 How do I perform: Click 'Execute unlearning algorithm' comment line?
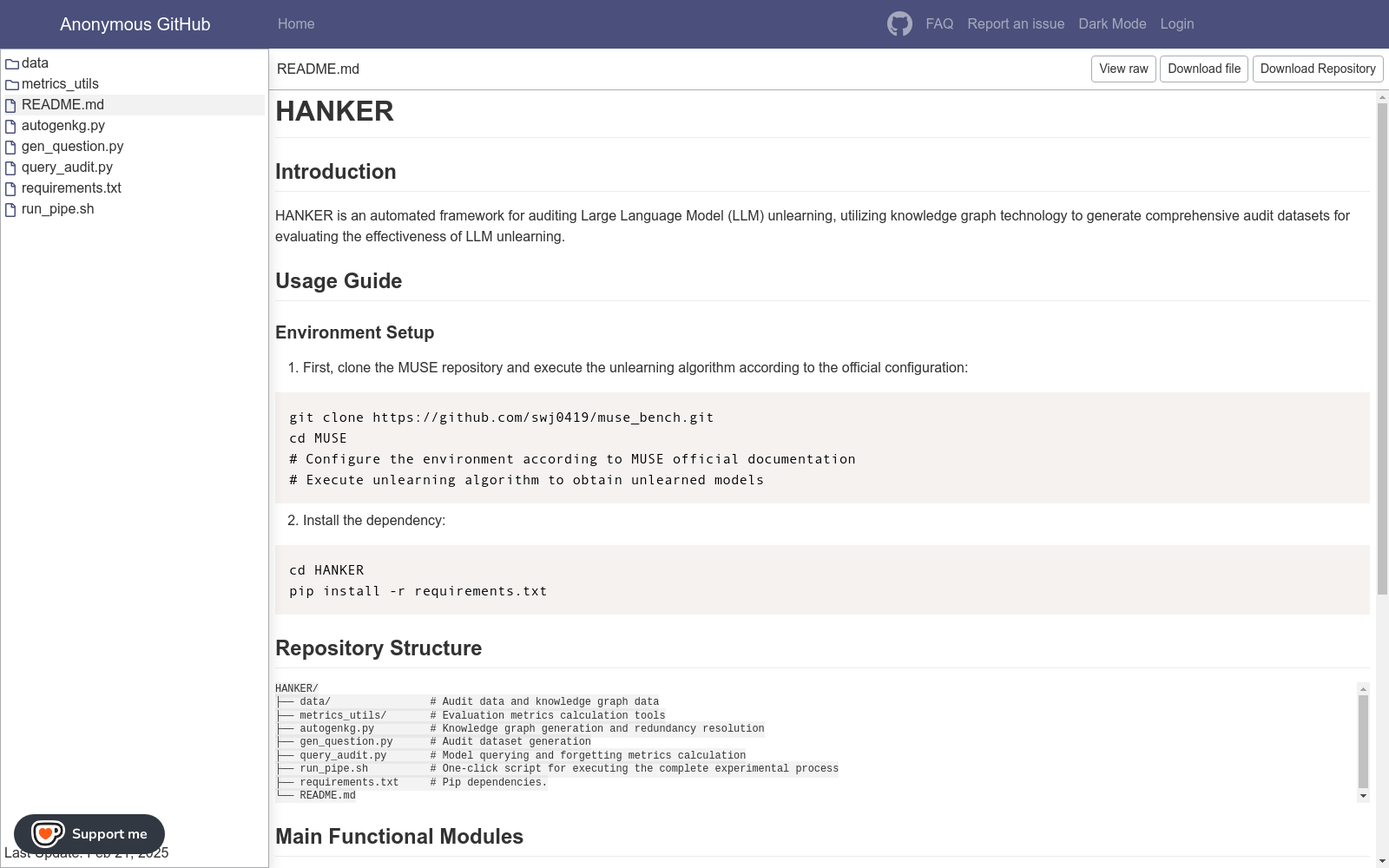527,480
